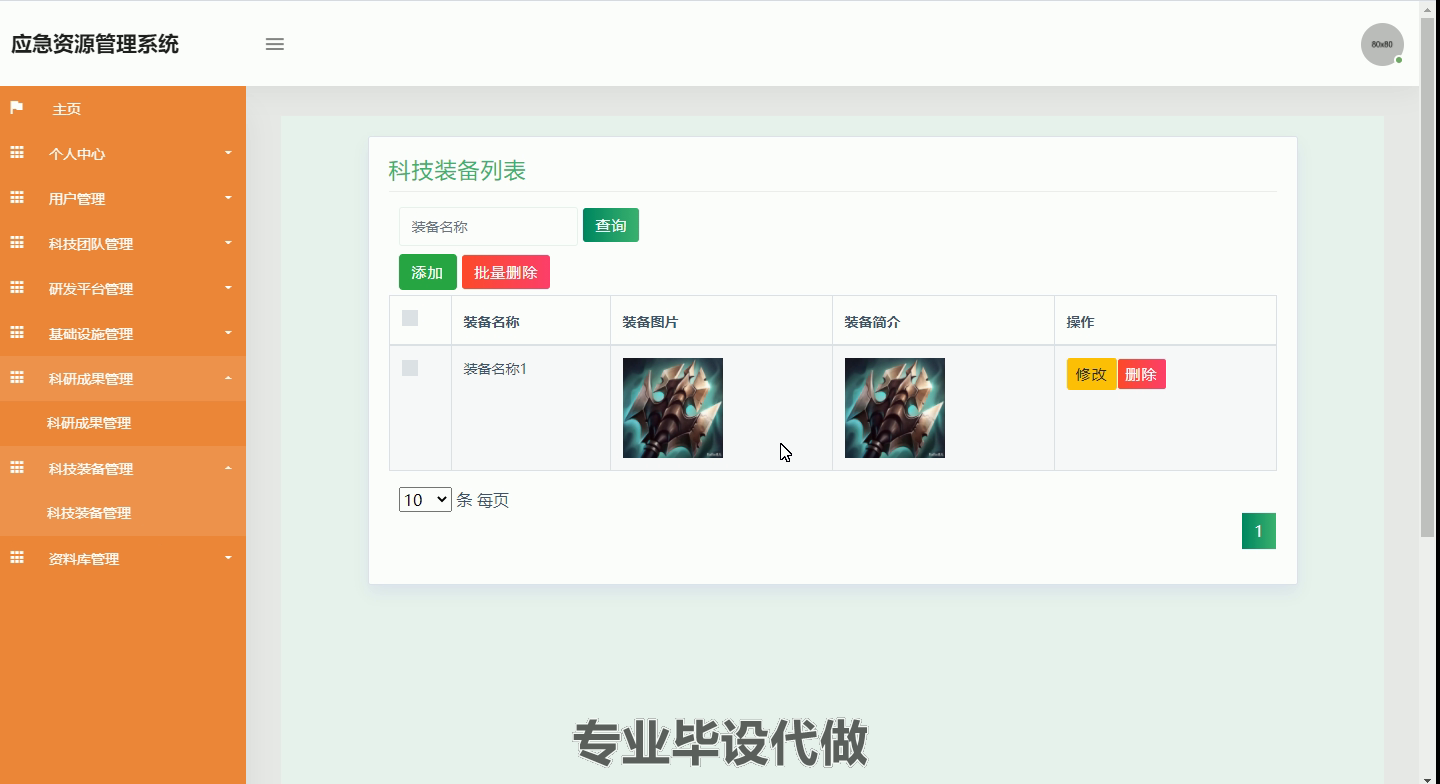Focus the 装备名称 search input field
This screenshot has height=784, width=1440.
[x=488, y=226]
